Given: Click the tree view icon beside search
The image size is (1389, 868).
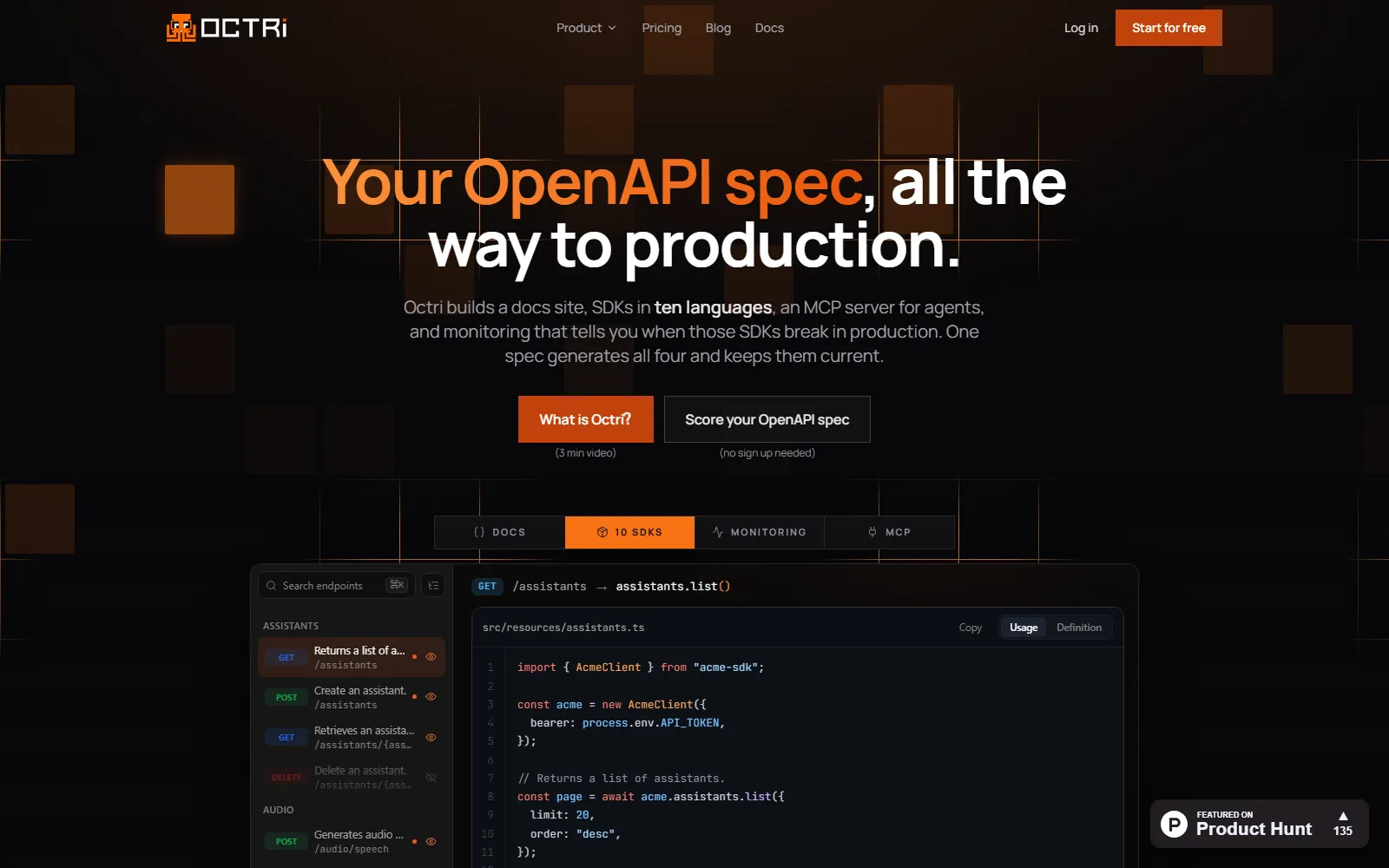Looking at the screenshot, I should point(434,585).
